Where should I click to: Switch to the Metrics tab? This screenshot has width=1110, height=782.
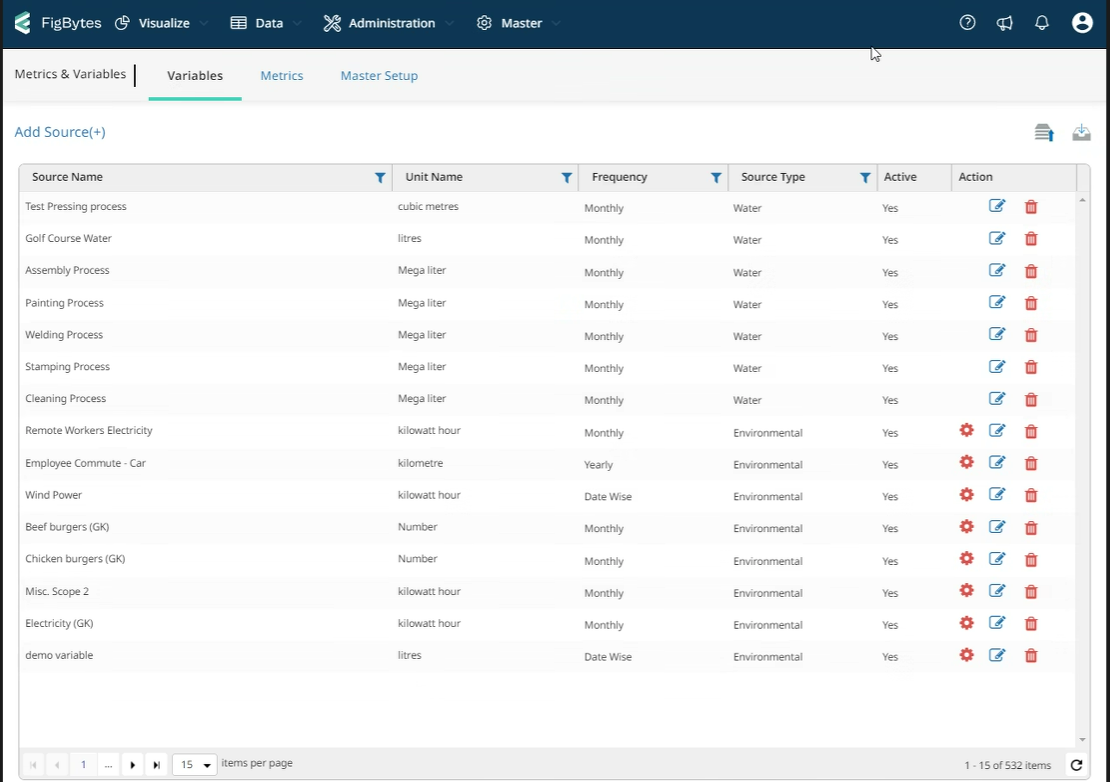click(x=281, y=75)
